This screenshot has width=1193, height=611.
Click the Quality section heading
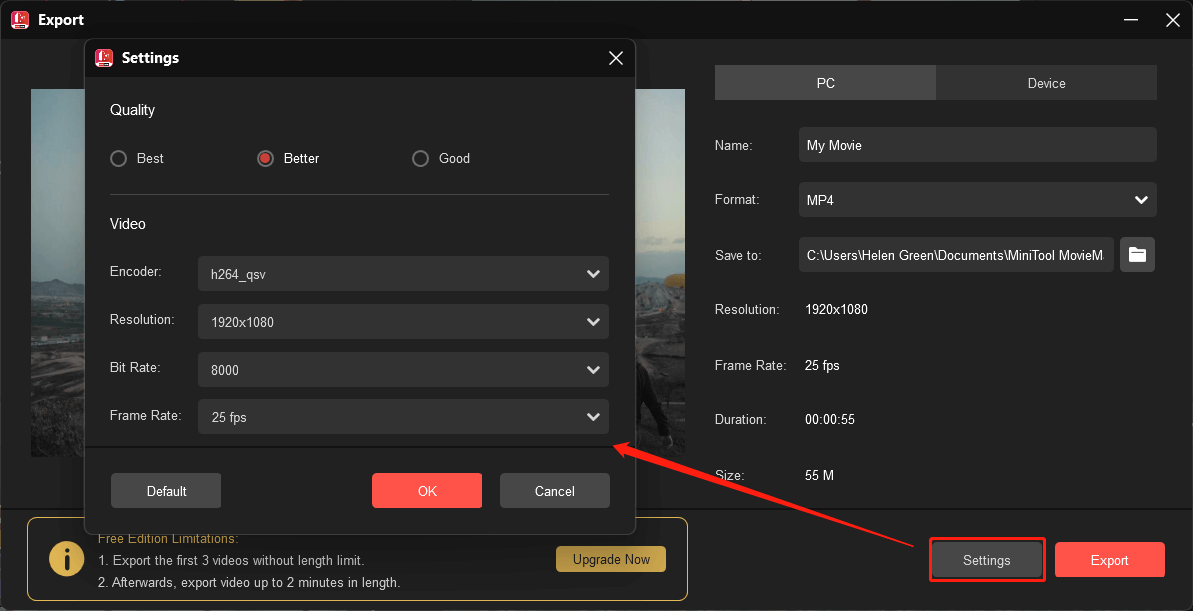(132, 110)
